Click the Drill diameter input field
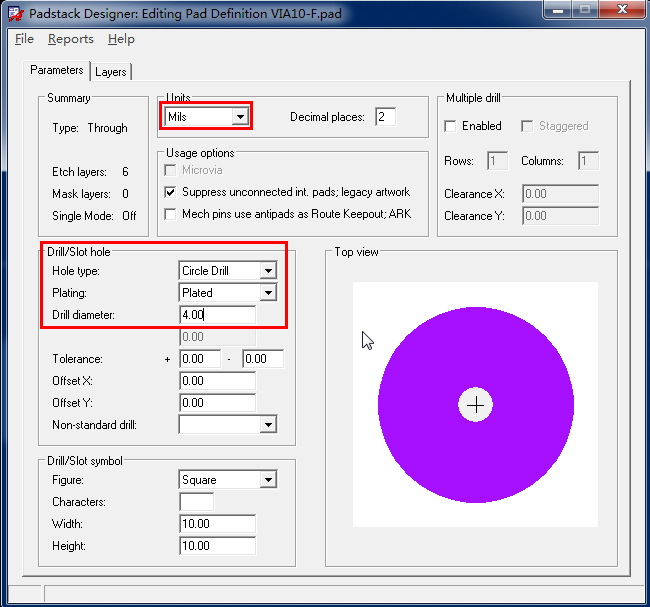This screenshot has height=607, width=650. click(218, 315)
